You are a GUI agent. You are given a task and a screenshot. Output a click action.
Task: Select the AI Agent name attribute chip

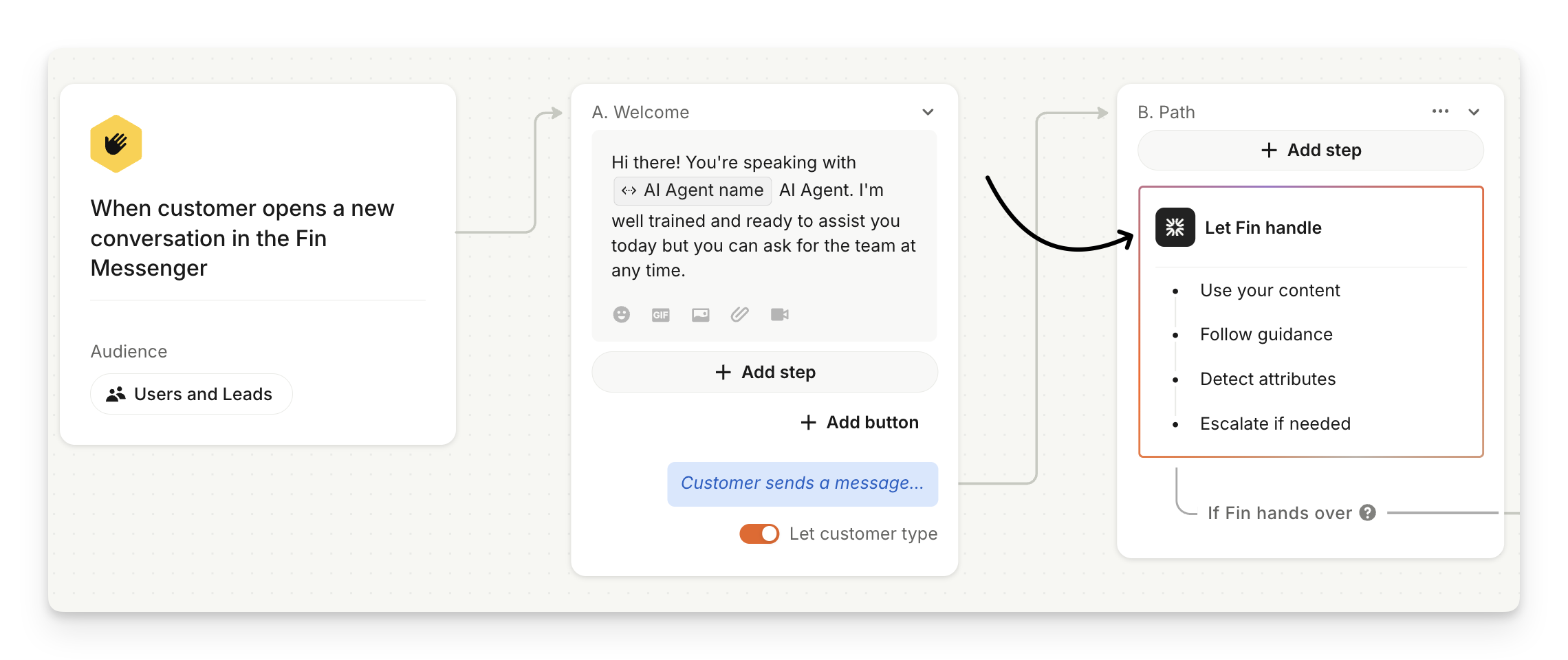point(693,190)
